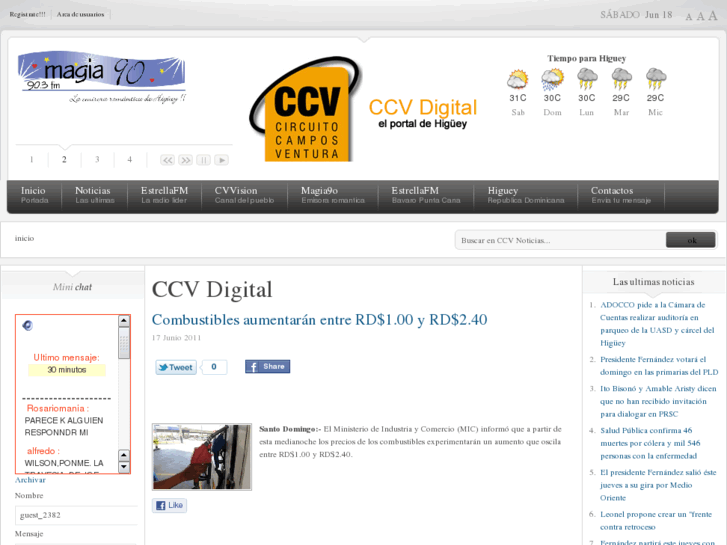Viewport: 727px width, 545px height.
Task: Open the Contactos menu item
Action: point(621,195)
